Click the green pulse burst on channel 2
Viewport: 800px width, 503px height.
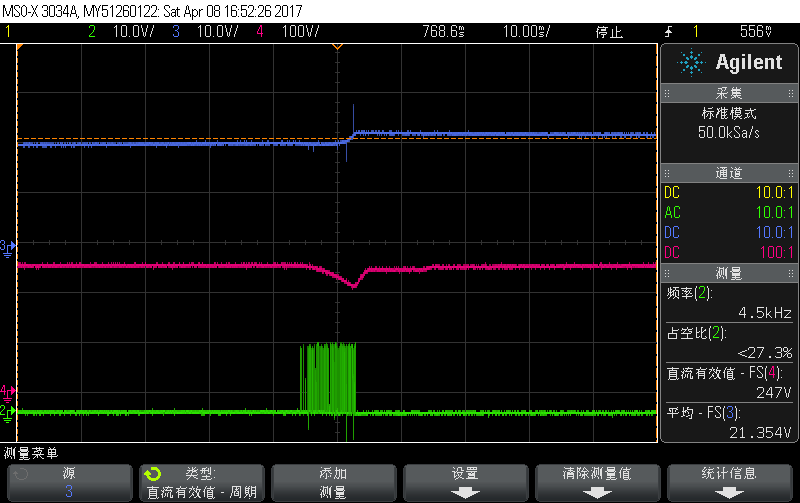point(328,377)
